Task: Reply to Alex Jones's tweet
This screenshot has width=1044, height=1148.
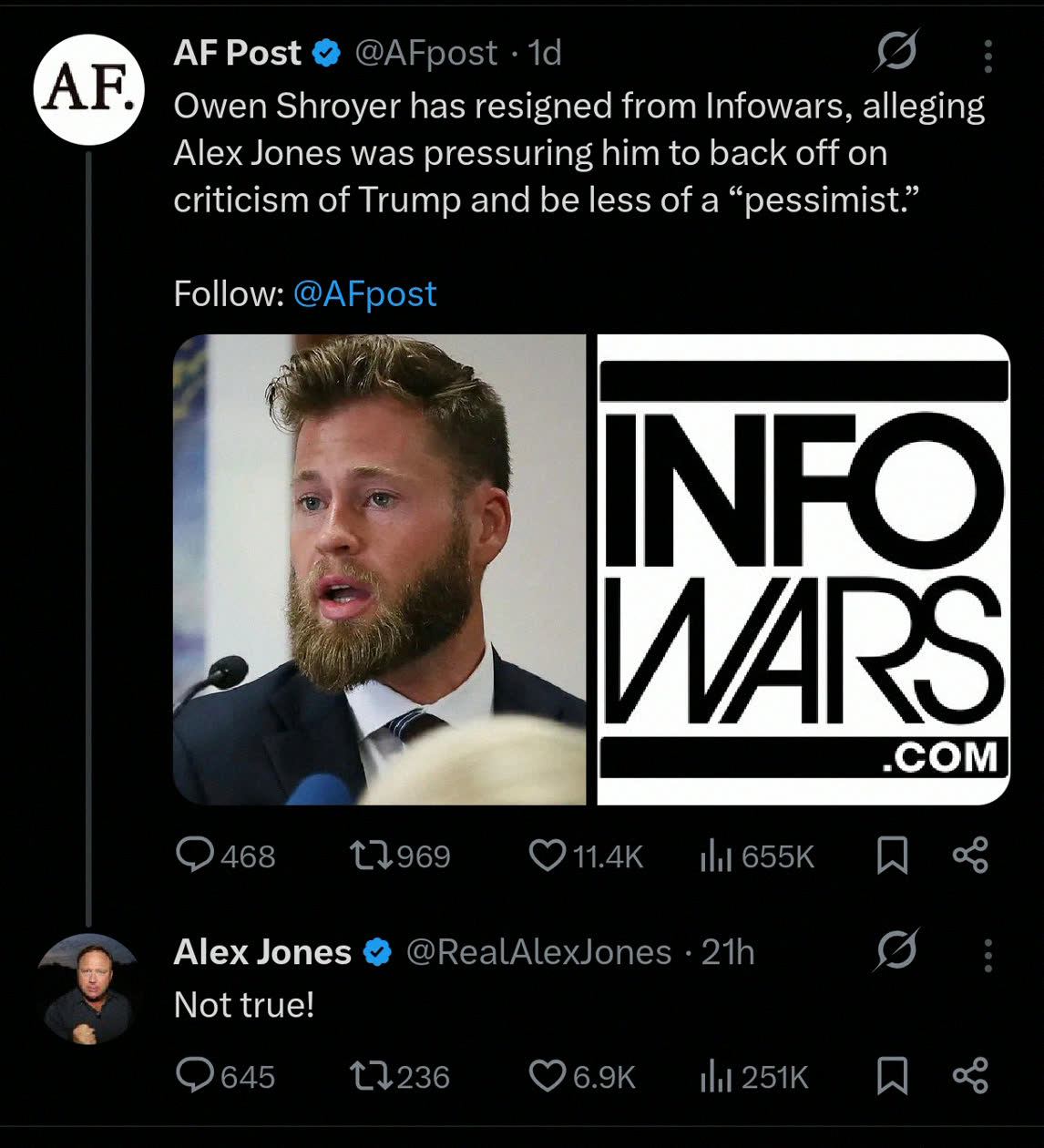Action: click(x=194, y=1076)
